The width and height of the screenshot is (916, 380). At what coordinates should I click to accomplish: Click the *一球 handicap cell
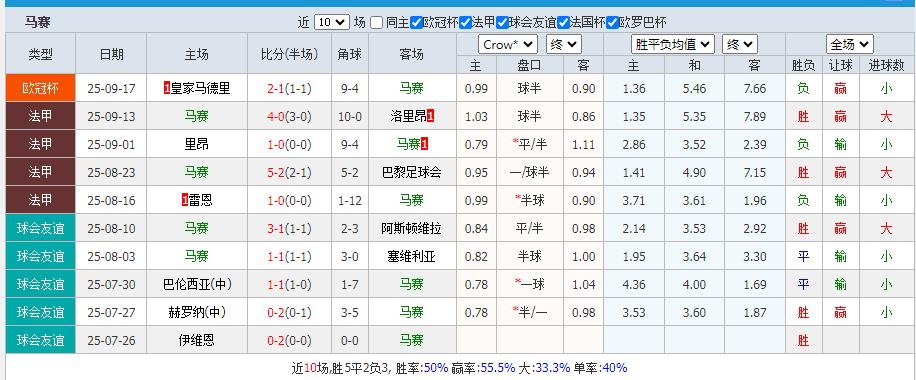coord(529,284)
